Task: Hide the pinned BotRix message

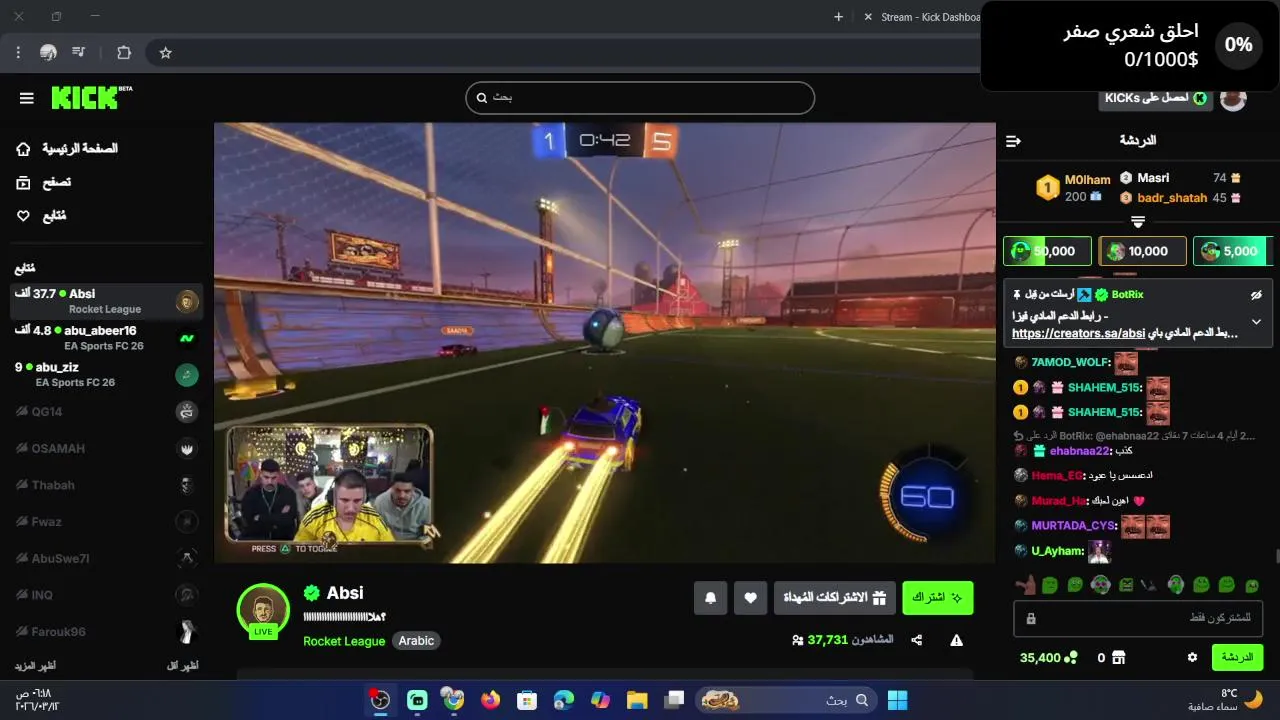Action: coord(1256,295)
